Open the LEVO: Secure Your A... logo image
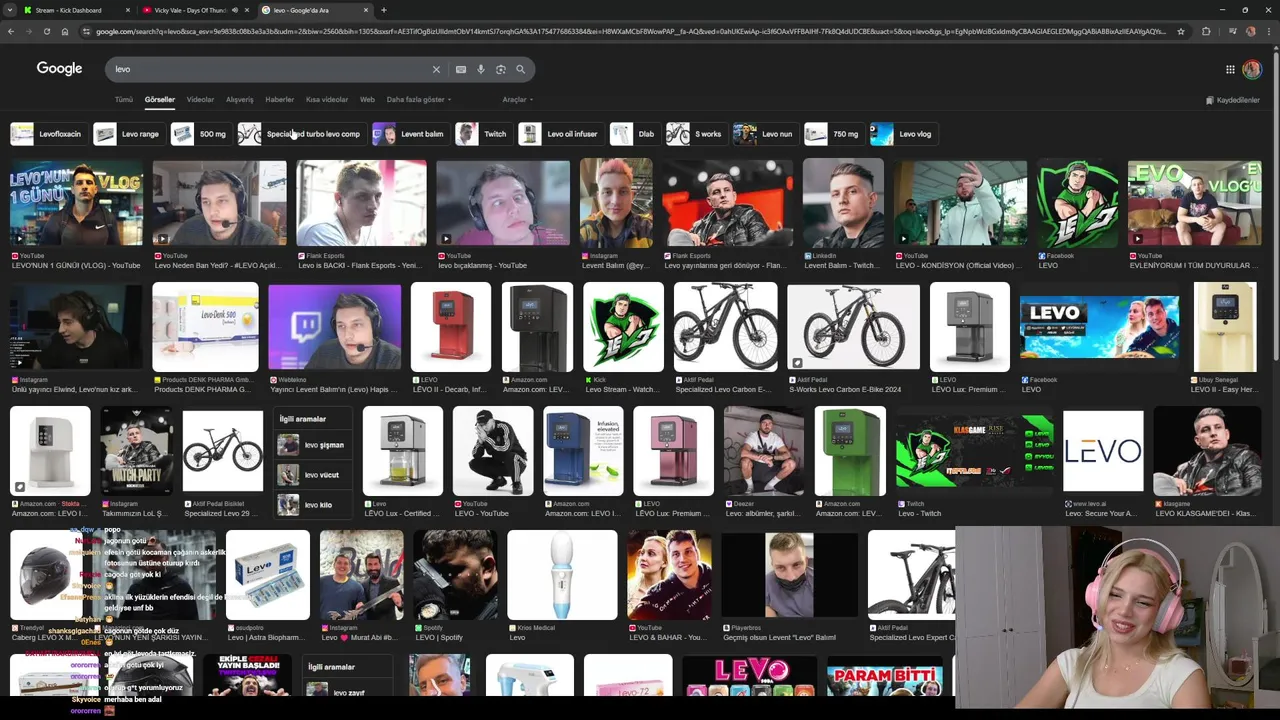 click(1103, 451)
